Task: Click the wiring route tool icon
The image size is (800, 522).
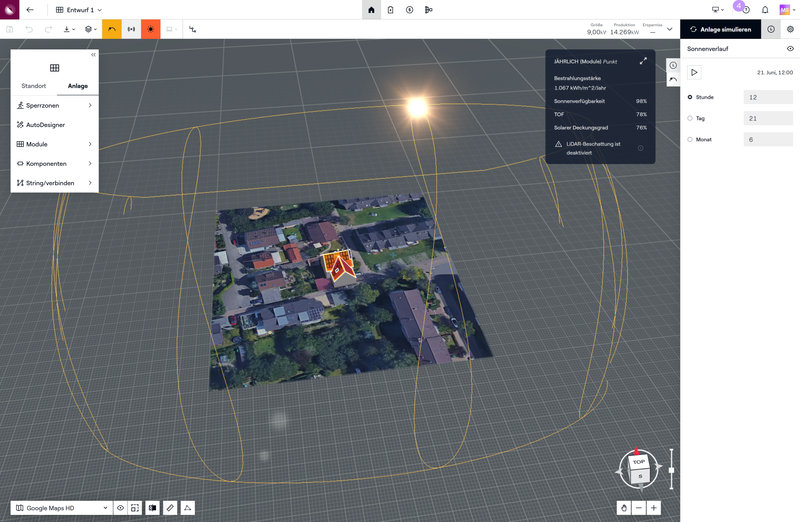Action: (x=192, y=29)
